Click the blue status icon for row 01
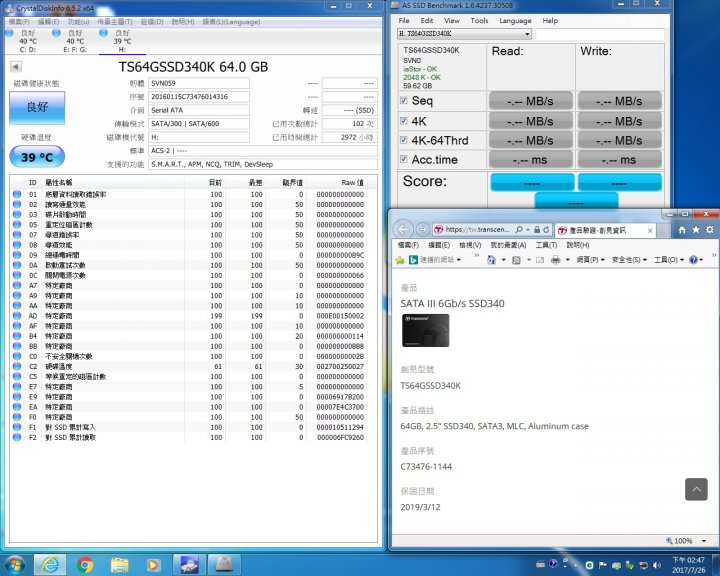This screenshot has height=576, width=720. tap(17, 194)
